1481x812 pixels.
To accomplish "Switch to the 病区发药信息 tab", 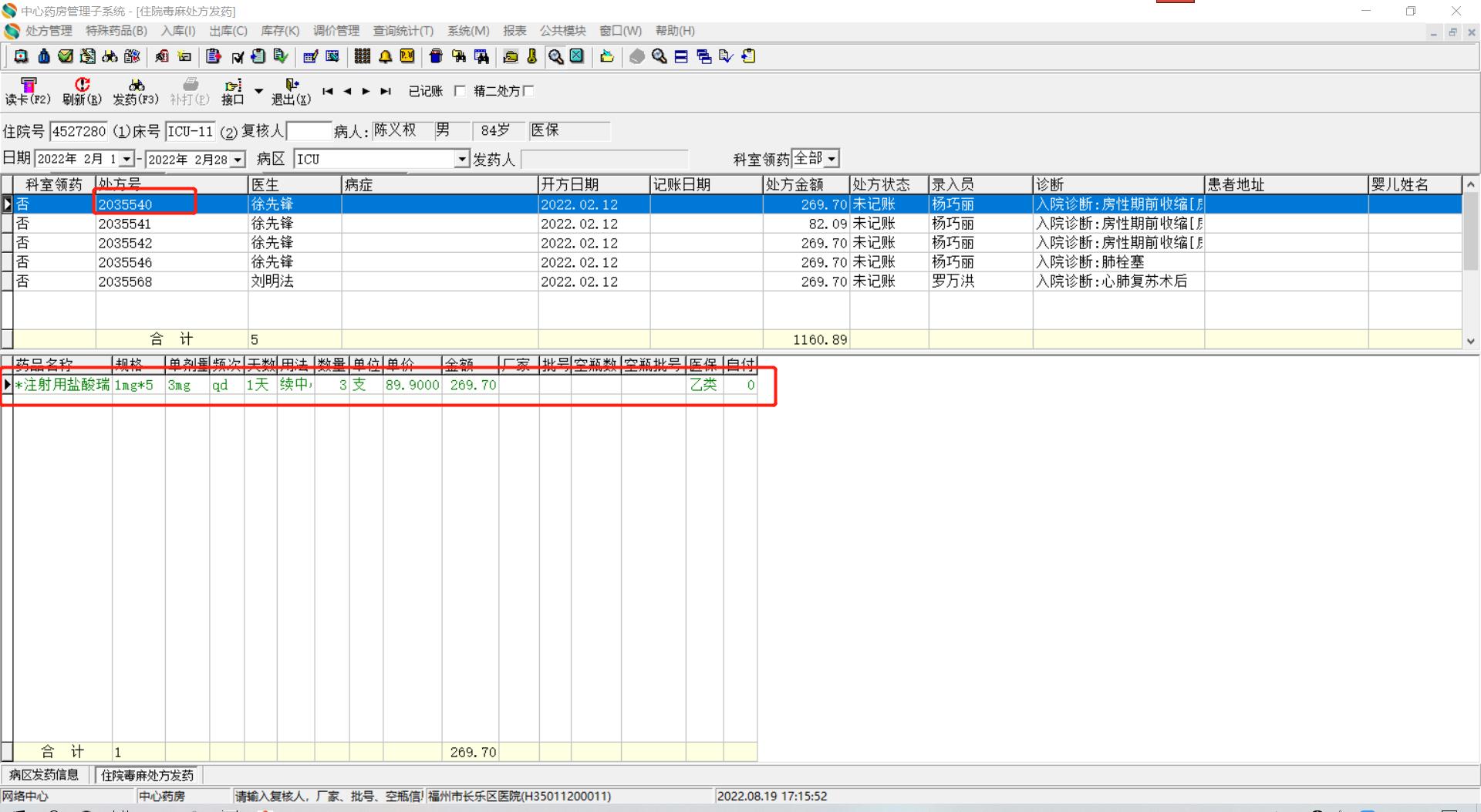I will 44,775.
